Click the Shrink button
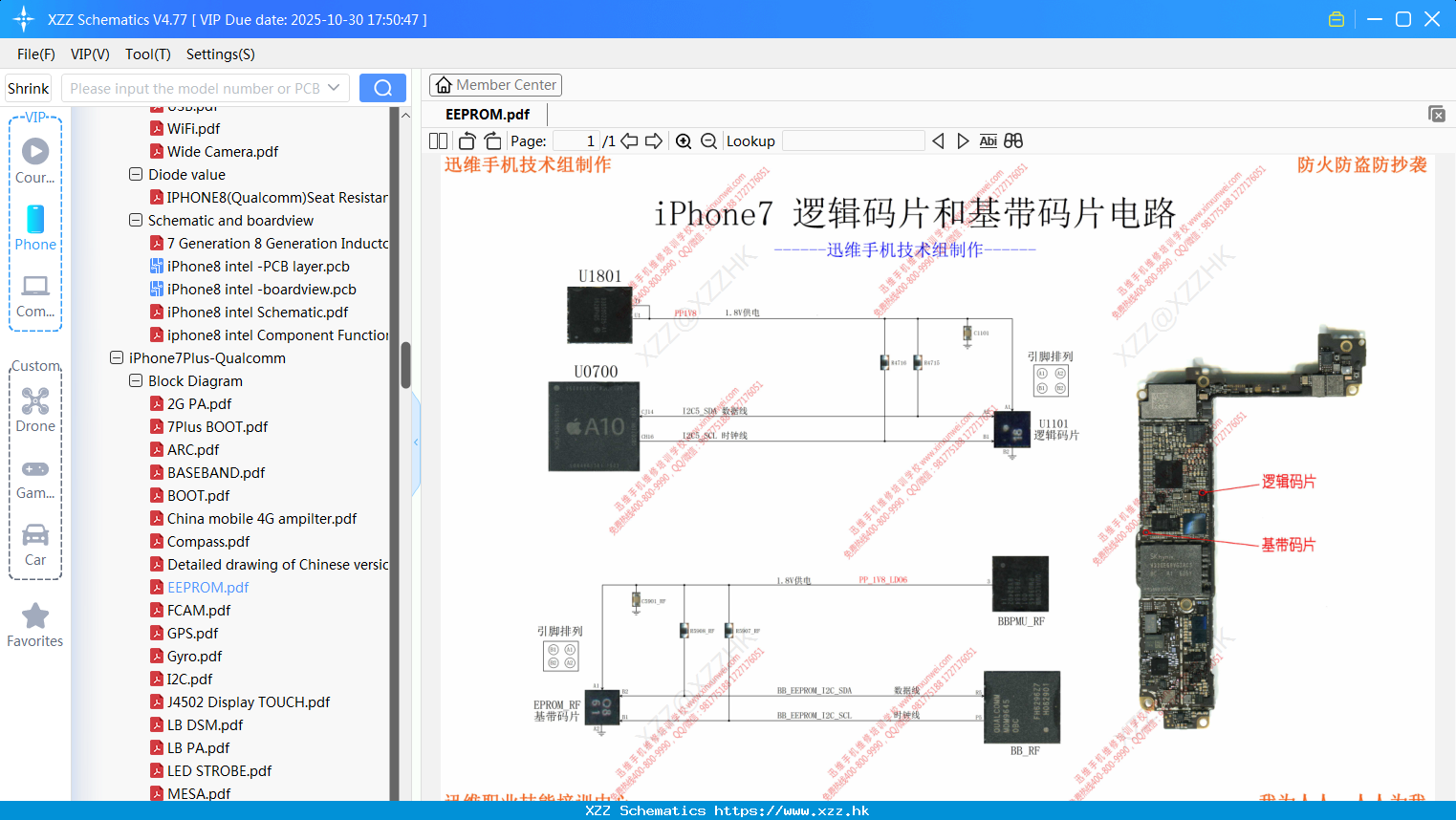Viewport: 1456px width, 820px height. click(28, 88)
